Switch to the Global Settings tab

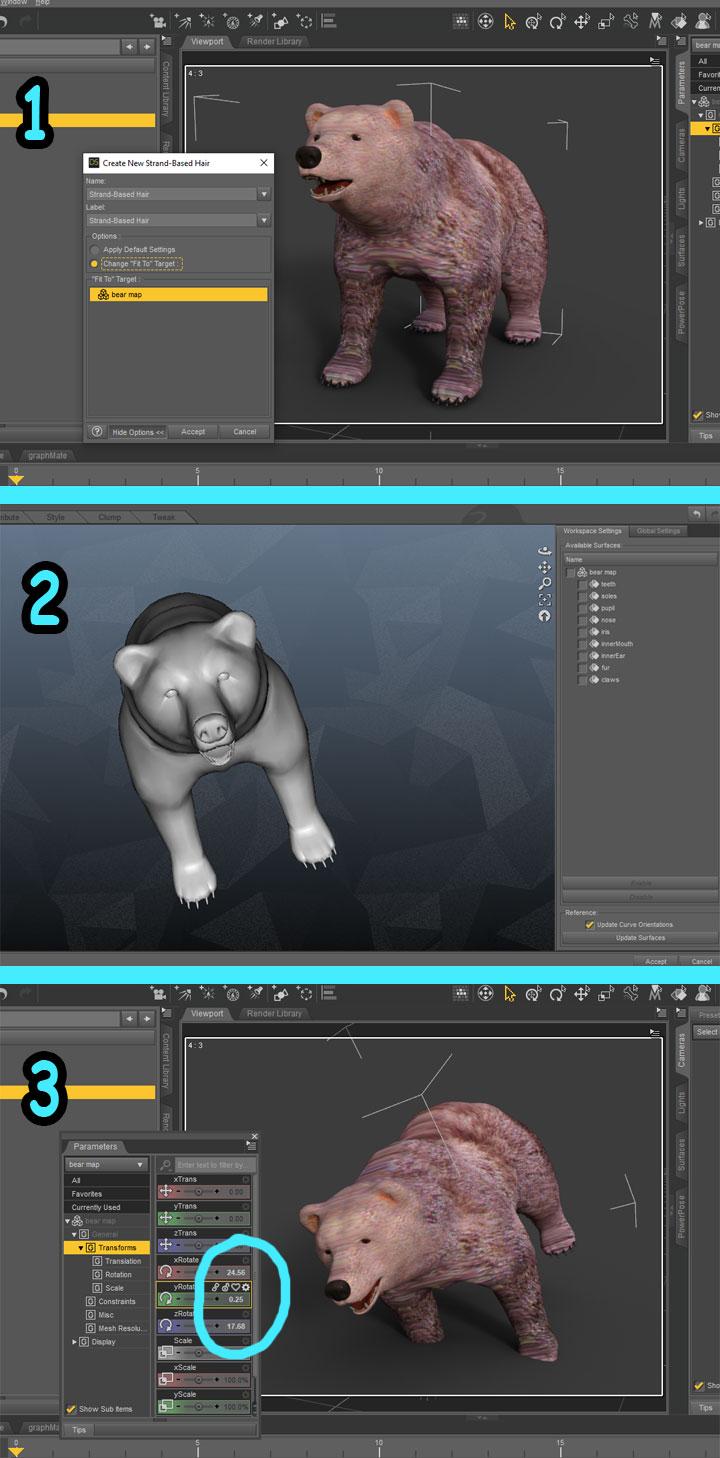click(x=659, y=531)
